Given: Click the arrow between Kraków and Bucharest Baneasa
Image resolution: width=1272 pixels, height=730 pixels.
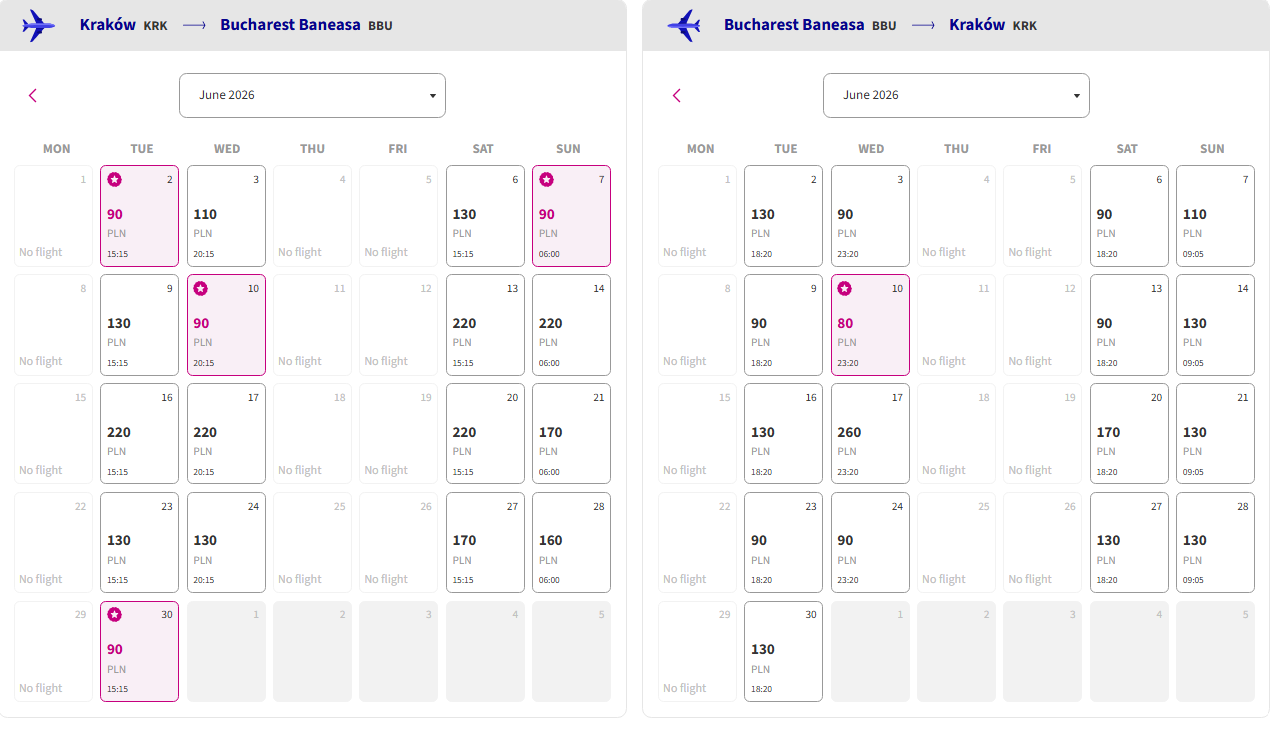Looking at the screenshot, I should tap(194, 25).
